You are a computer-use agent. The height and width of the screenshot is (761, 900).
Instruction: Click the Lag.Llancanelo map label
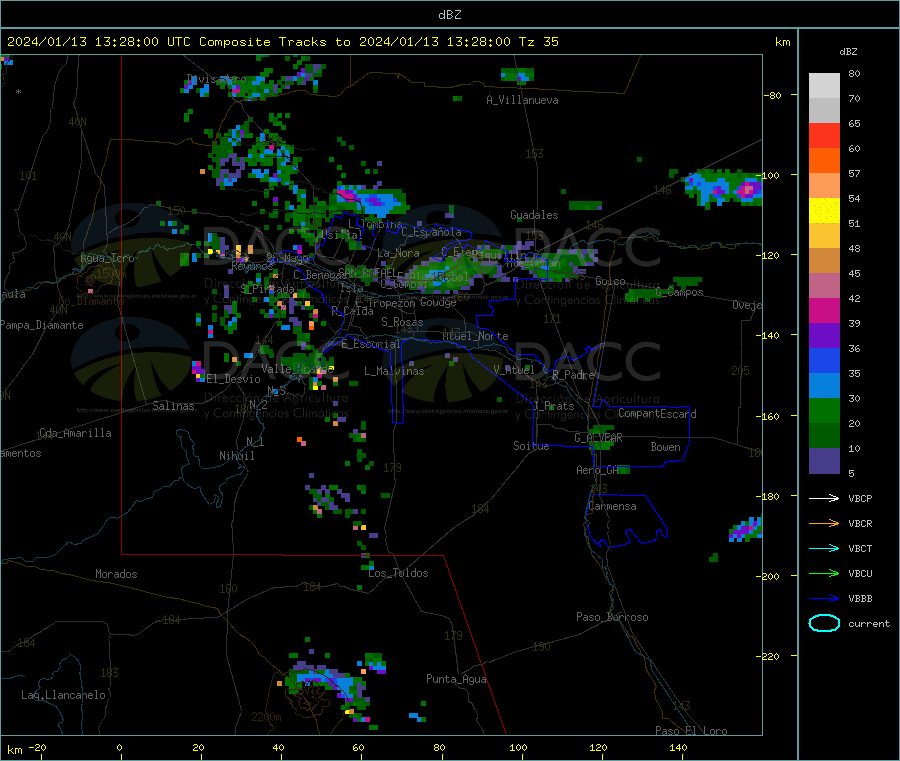(x=63, y=695)
